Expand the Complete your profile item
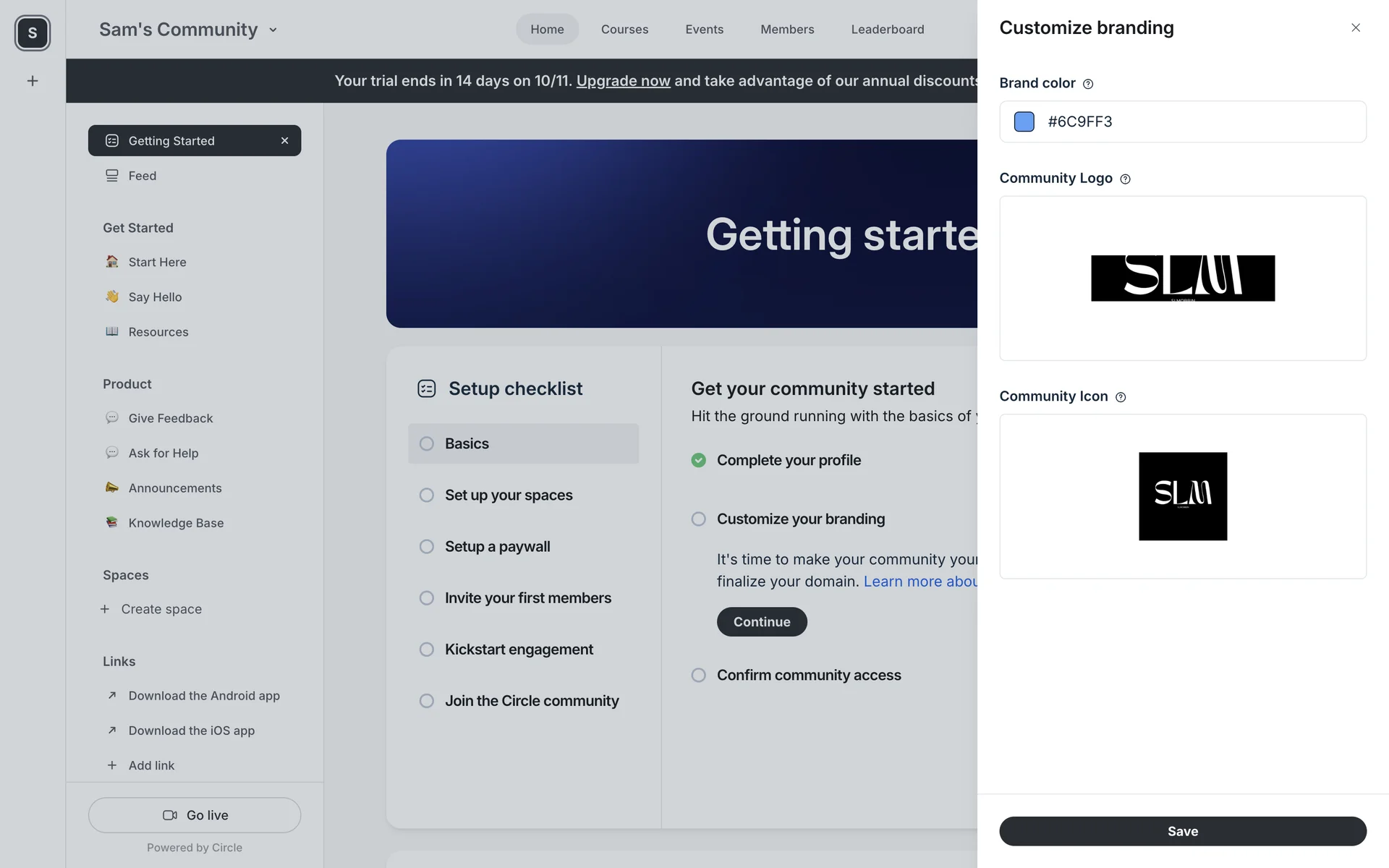 tap(789, 461)
